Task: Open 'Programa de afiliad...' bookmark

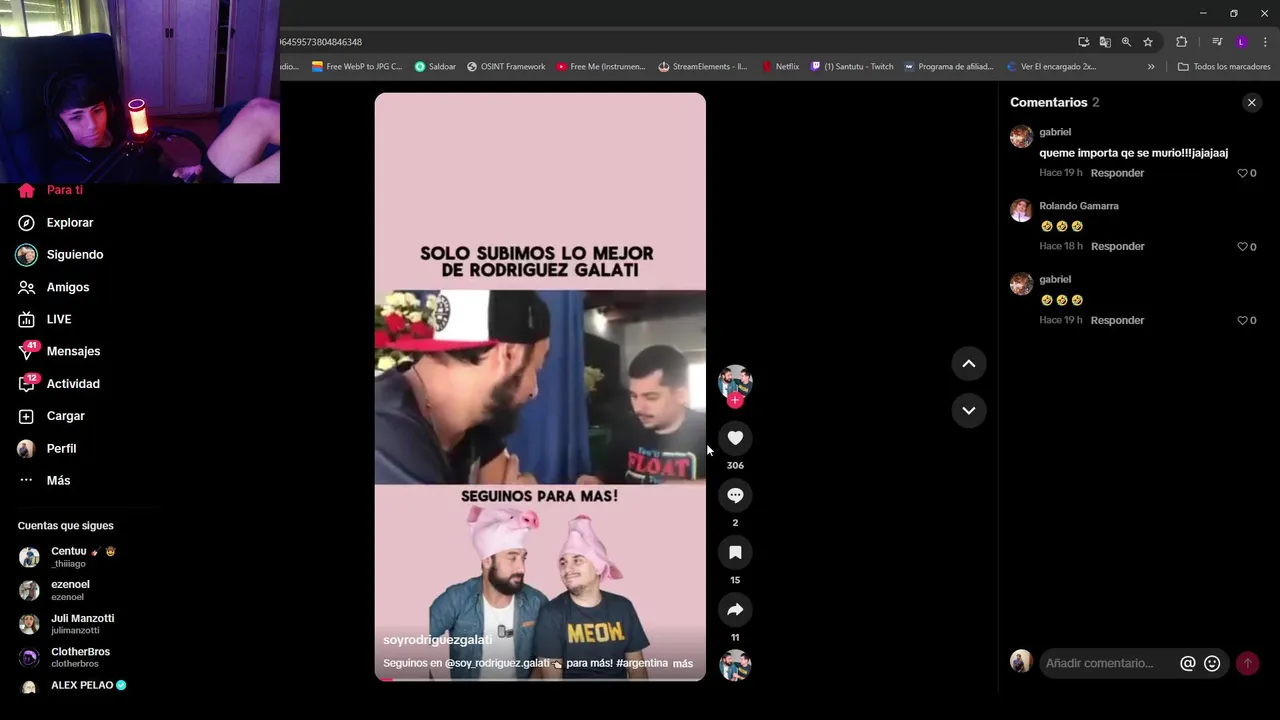Action: (948, 67)
